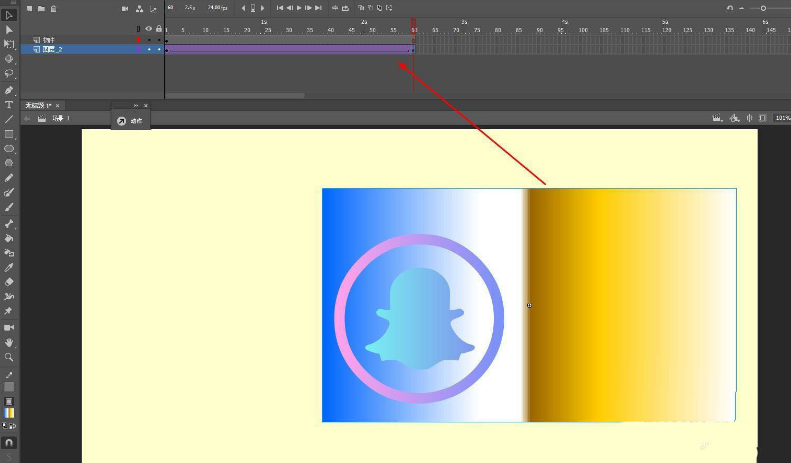The width and height of the screenshot is (791, 463).
Task: Toggle layer parenting view
Action: tap(139, 9)
